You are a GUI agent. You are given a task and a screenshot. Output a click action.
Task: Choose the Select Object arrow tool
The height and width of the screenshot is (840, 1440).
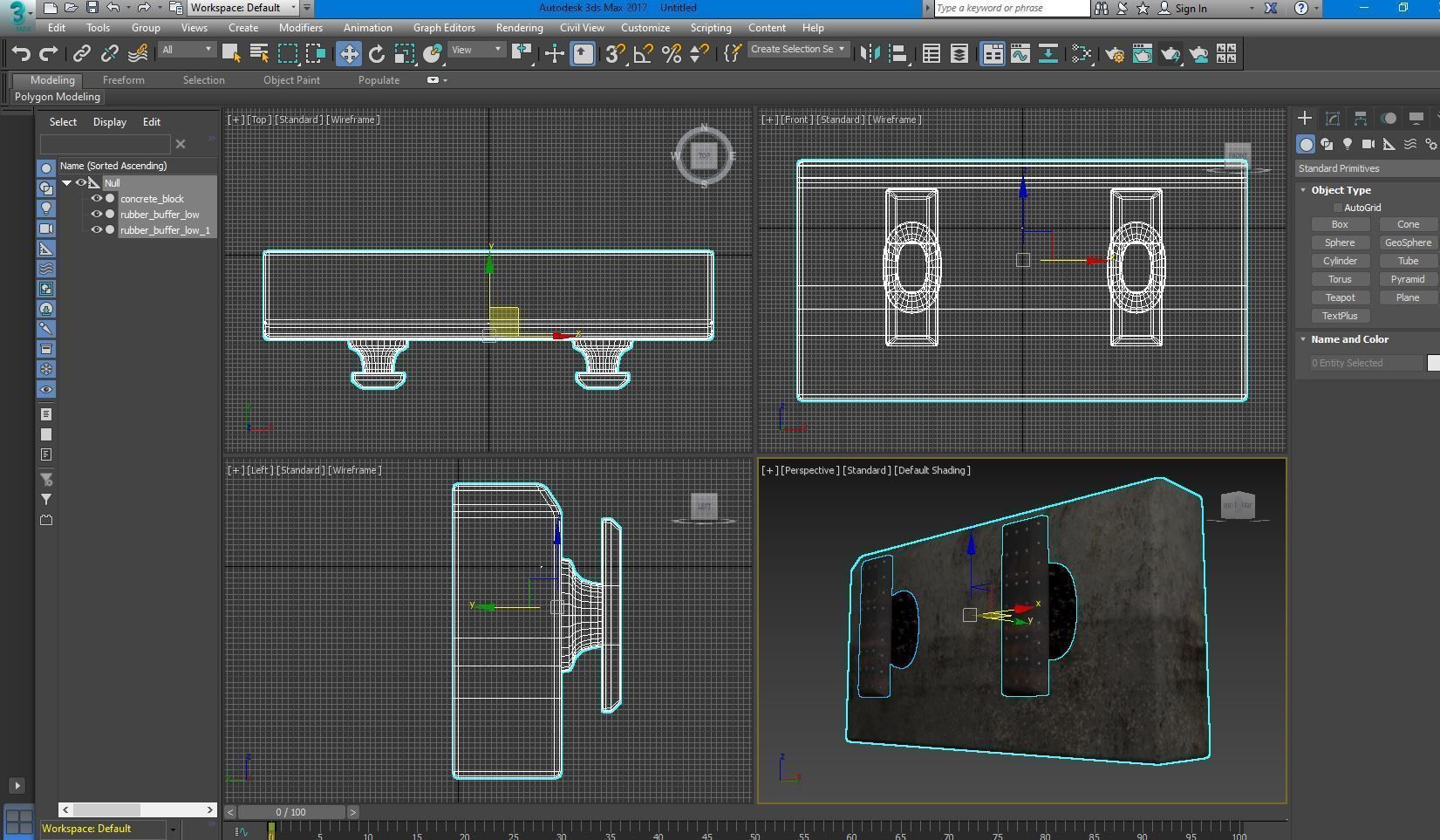231,53
